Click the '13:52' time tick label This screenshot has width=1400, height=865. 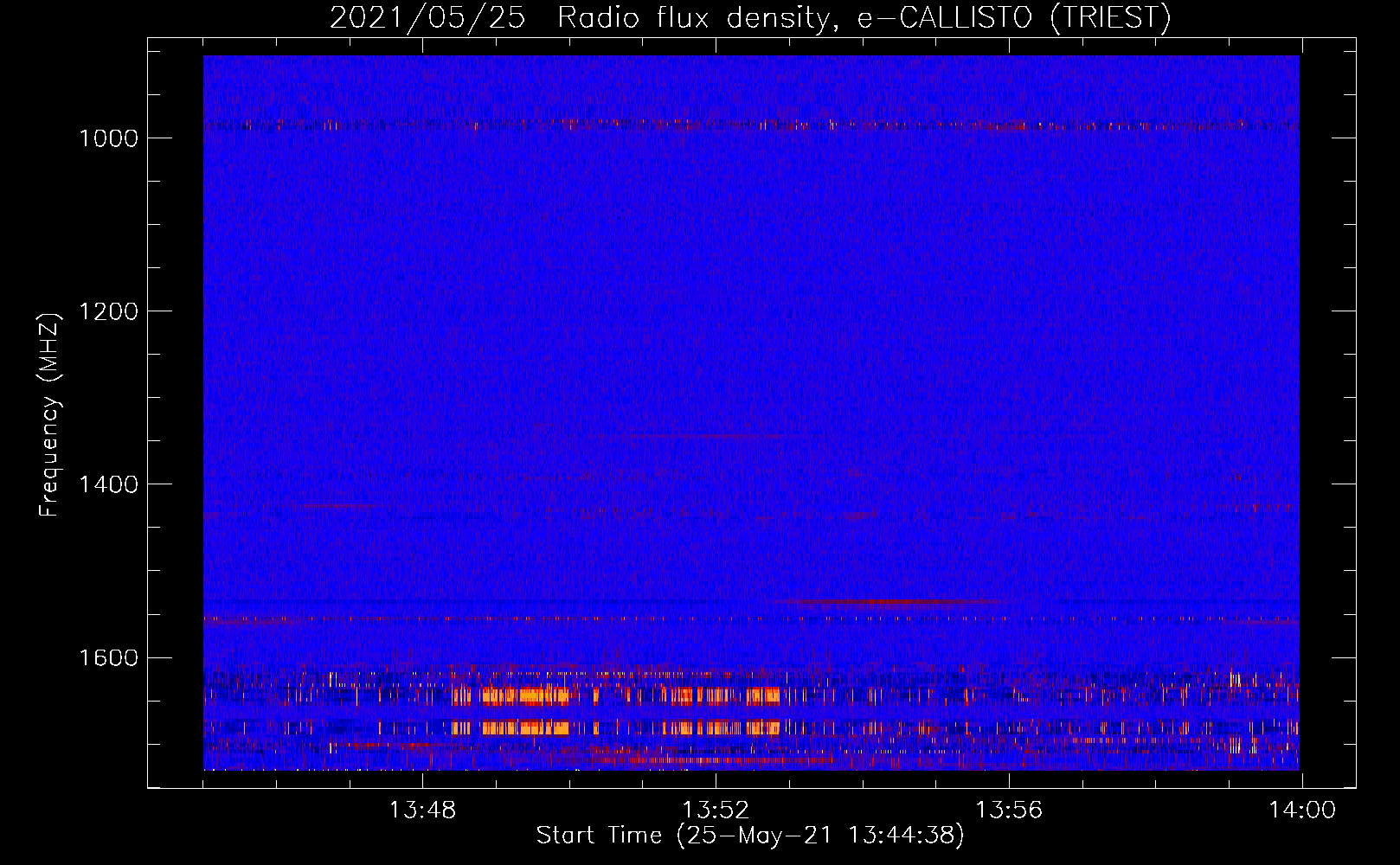716,811
